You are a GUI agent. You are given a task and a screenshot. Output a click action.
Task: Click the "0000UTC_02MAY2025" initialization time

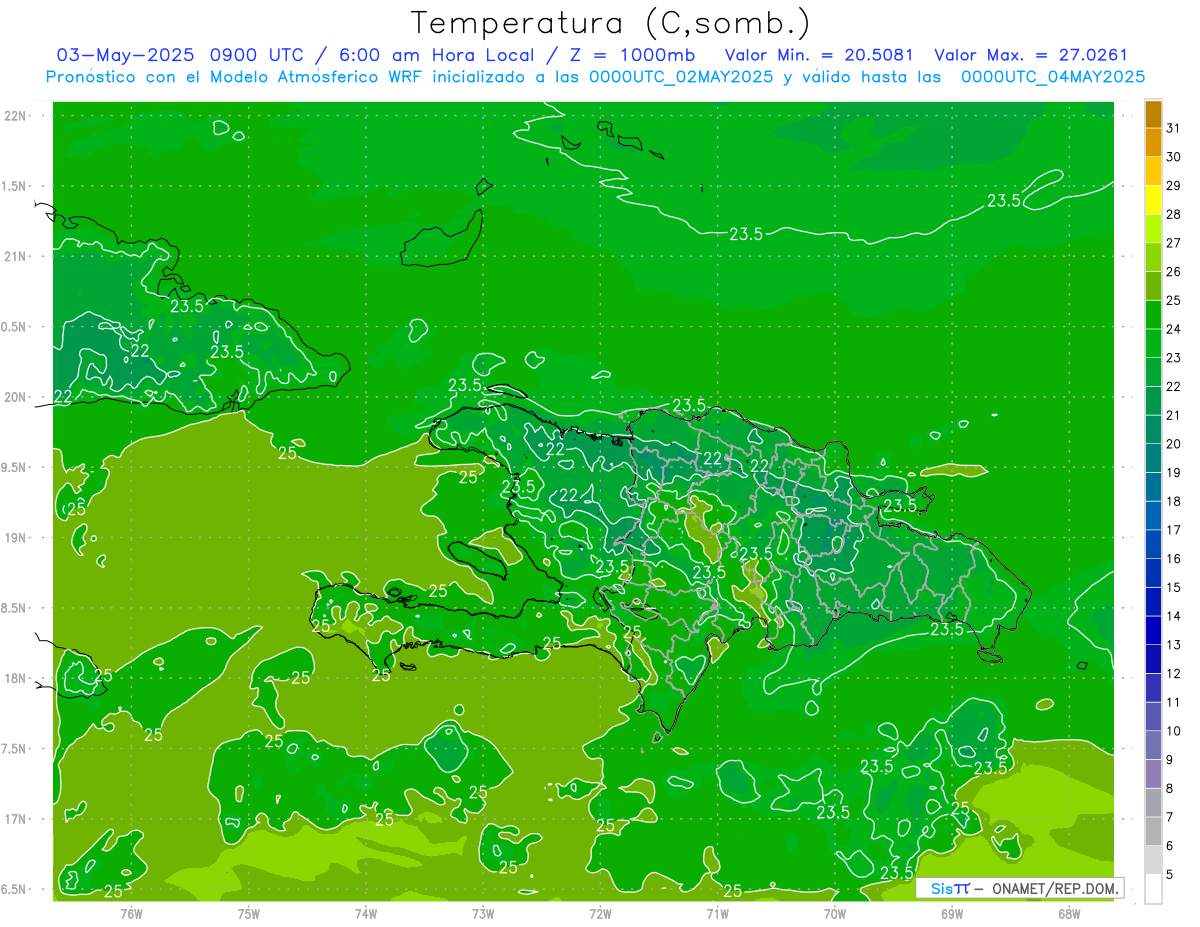[x=681, y=76]
